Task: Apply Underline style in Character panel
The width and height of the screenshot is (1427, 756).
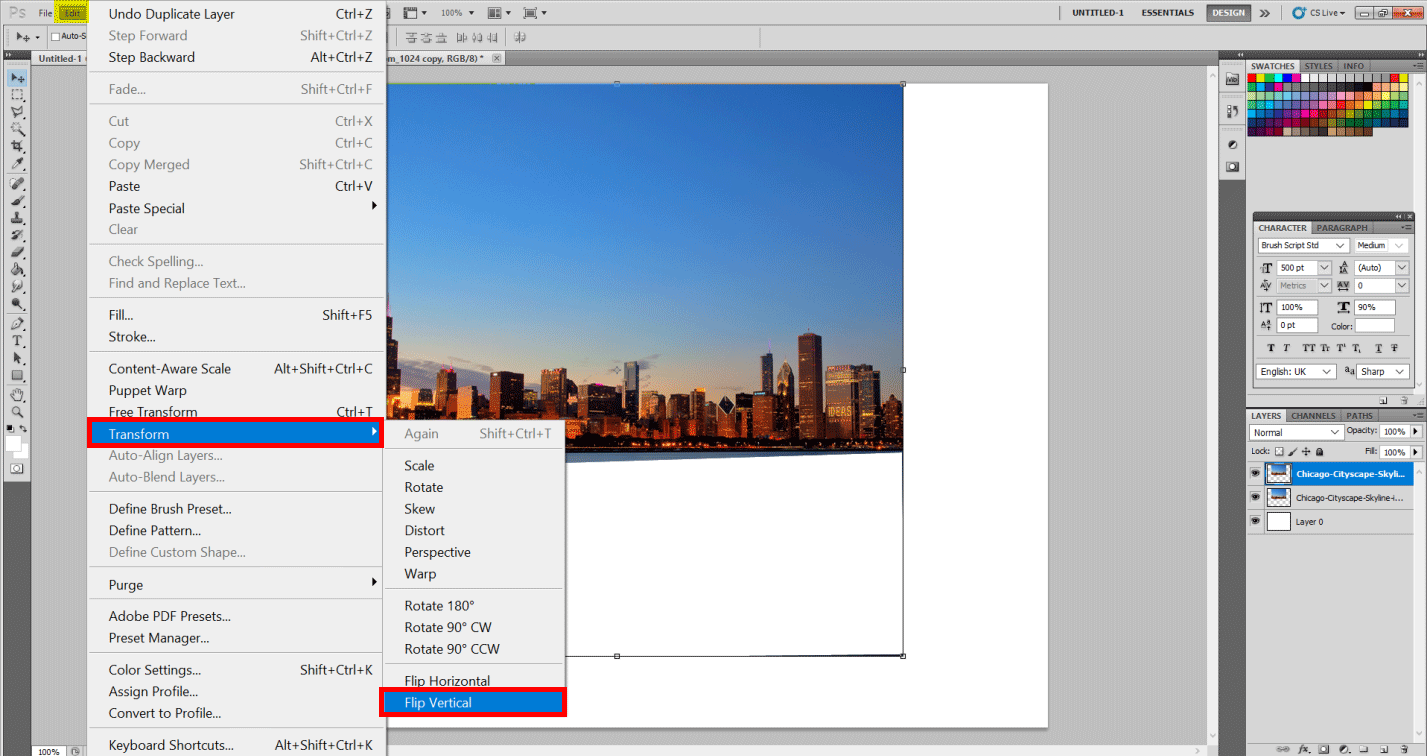Action: 1378,348
